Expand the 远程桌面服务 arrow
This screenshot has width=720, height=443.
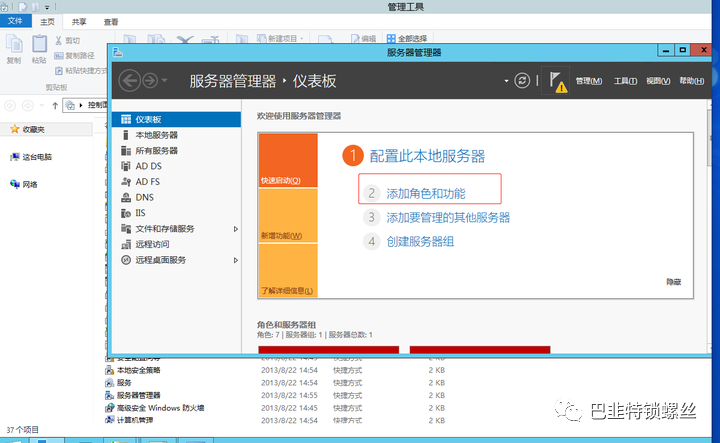[x=236, y=260]
